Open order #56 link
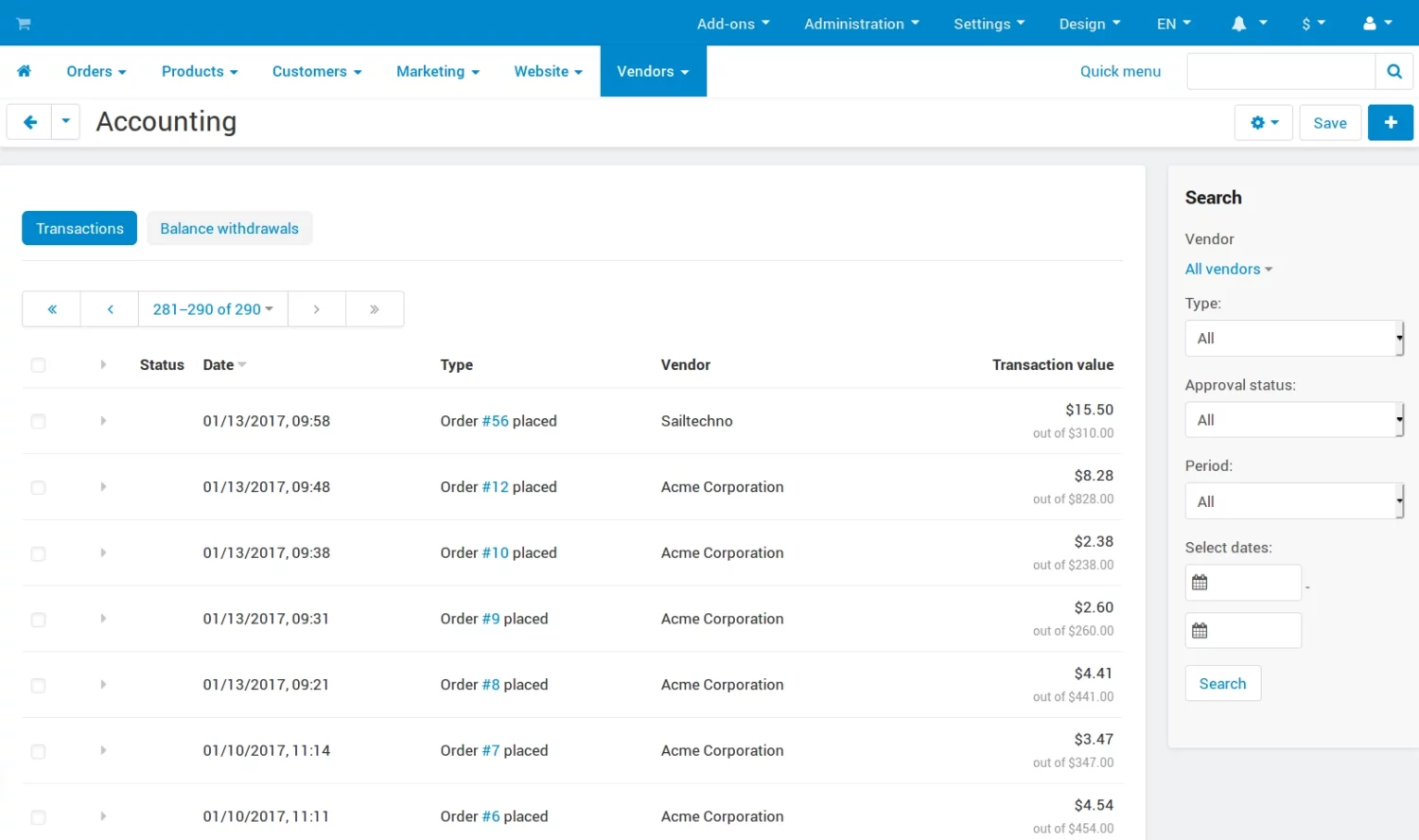The height and width of the screenshot is (840, 1419). 495,421
